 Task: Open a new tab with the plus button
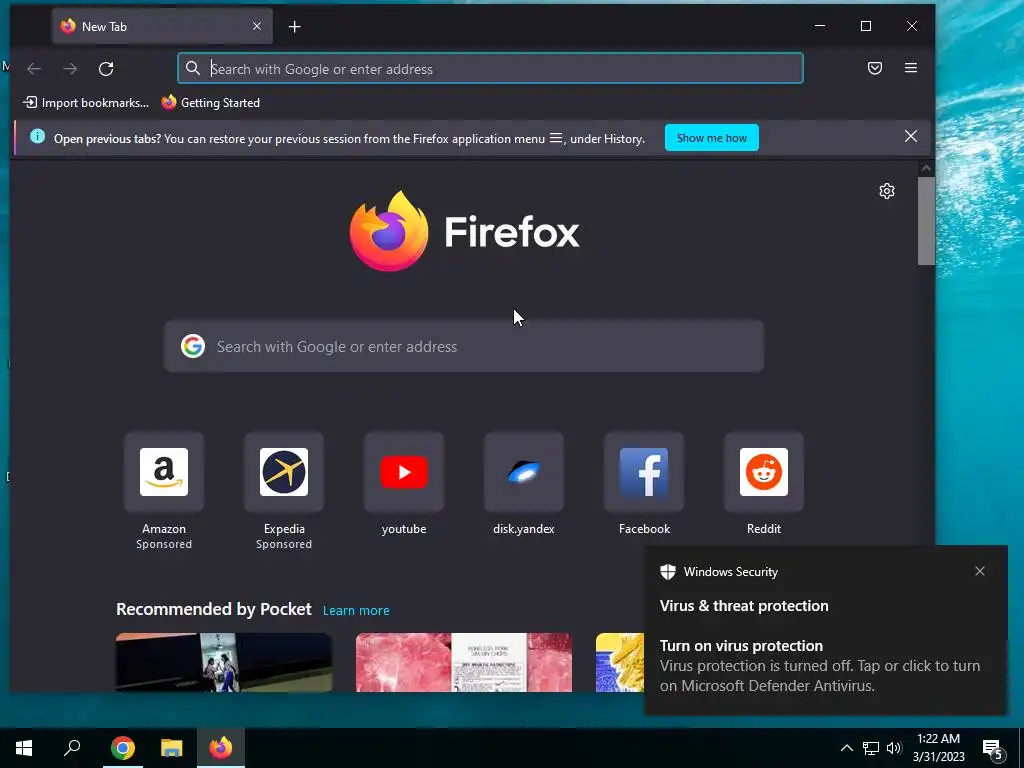coord(295,27)
